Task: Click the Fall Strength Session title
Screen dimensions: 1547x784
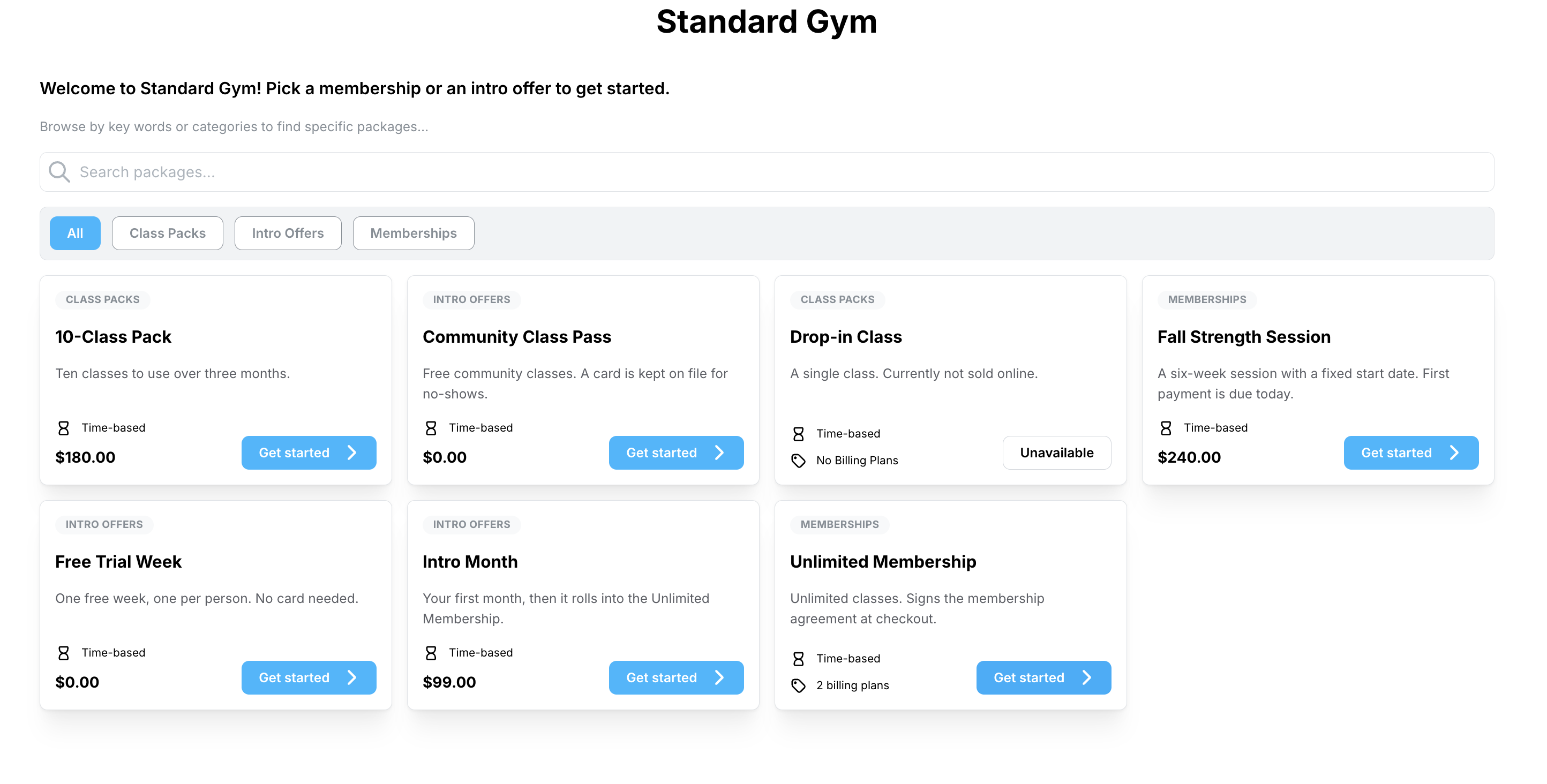Action: (x=1244, y=337)
